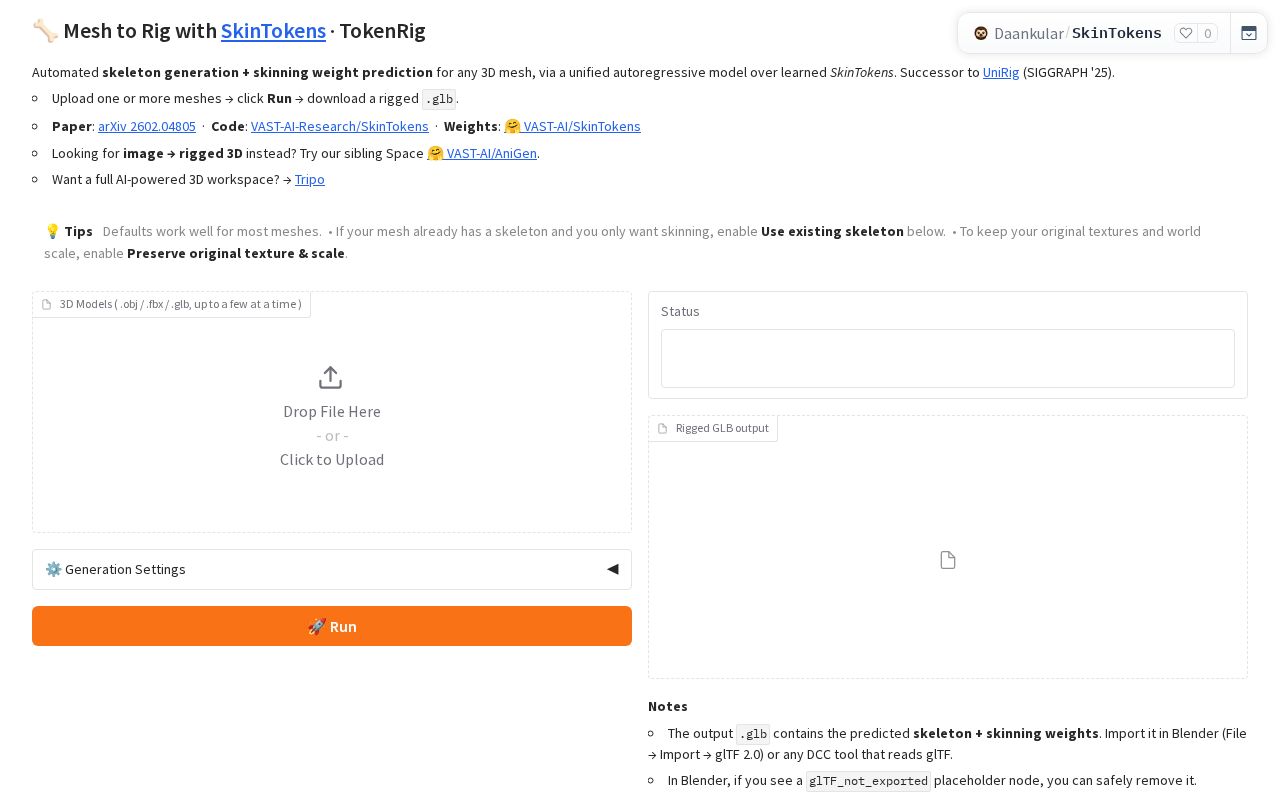Open the Daankular profile name

pos(1029,33)
